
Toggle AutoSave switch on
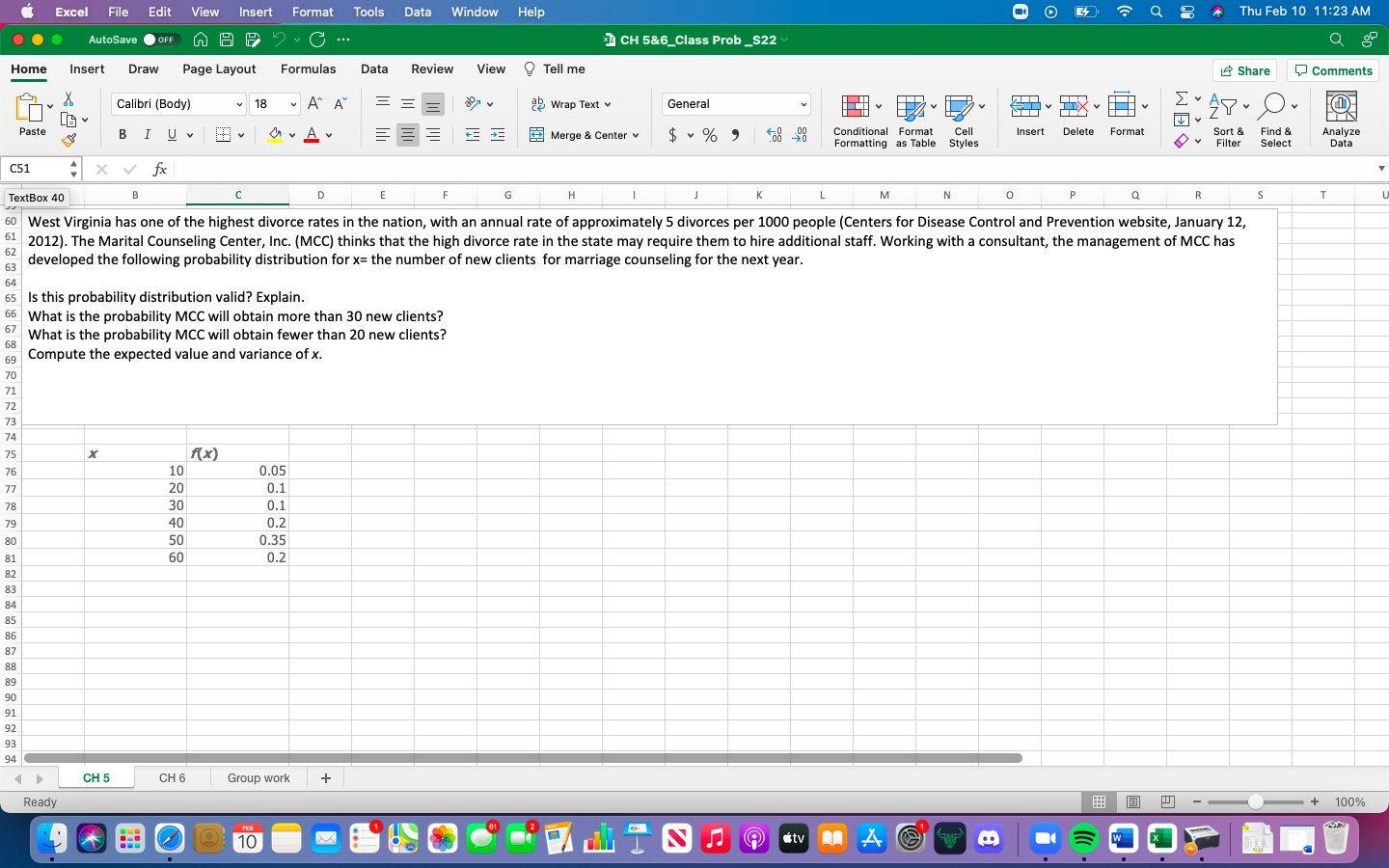pyautogui.click(x=160, y=40)
